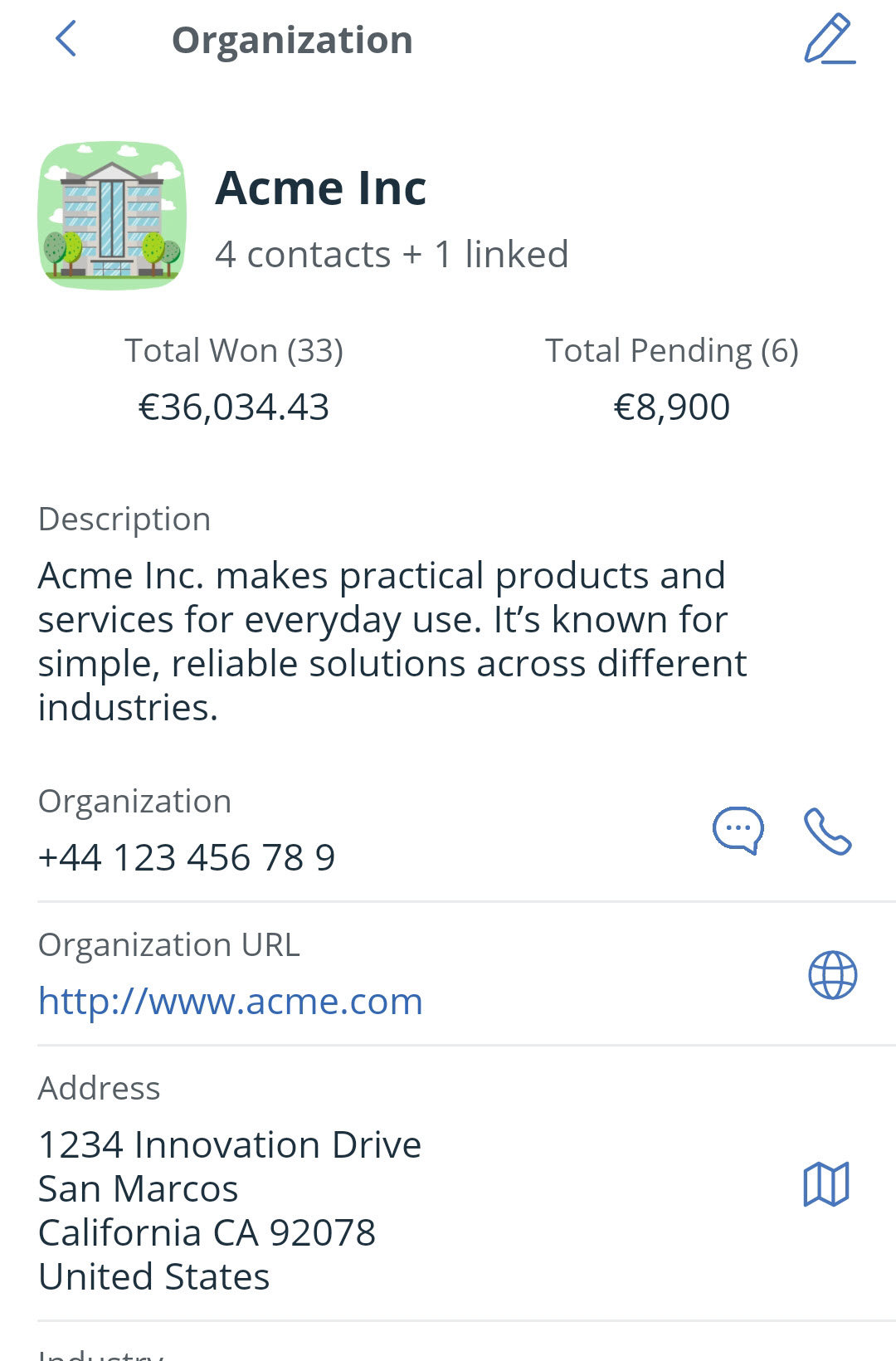This screenshot has width=896, height=1361.
Task: Open Total Won (33) deals
Action: 234,350
